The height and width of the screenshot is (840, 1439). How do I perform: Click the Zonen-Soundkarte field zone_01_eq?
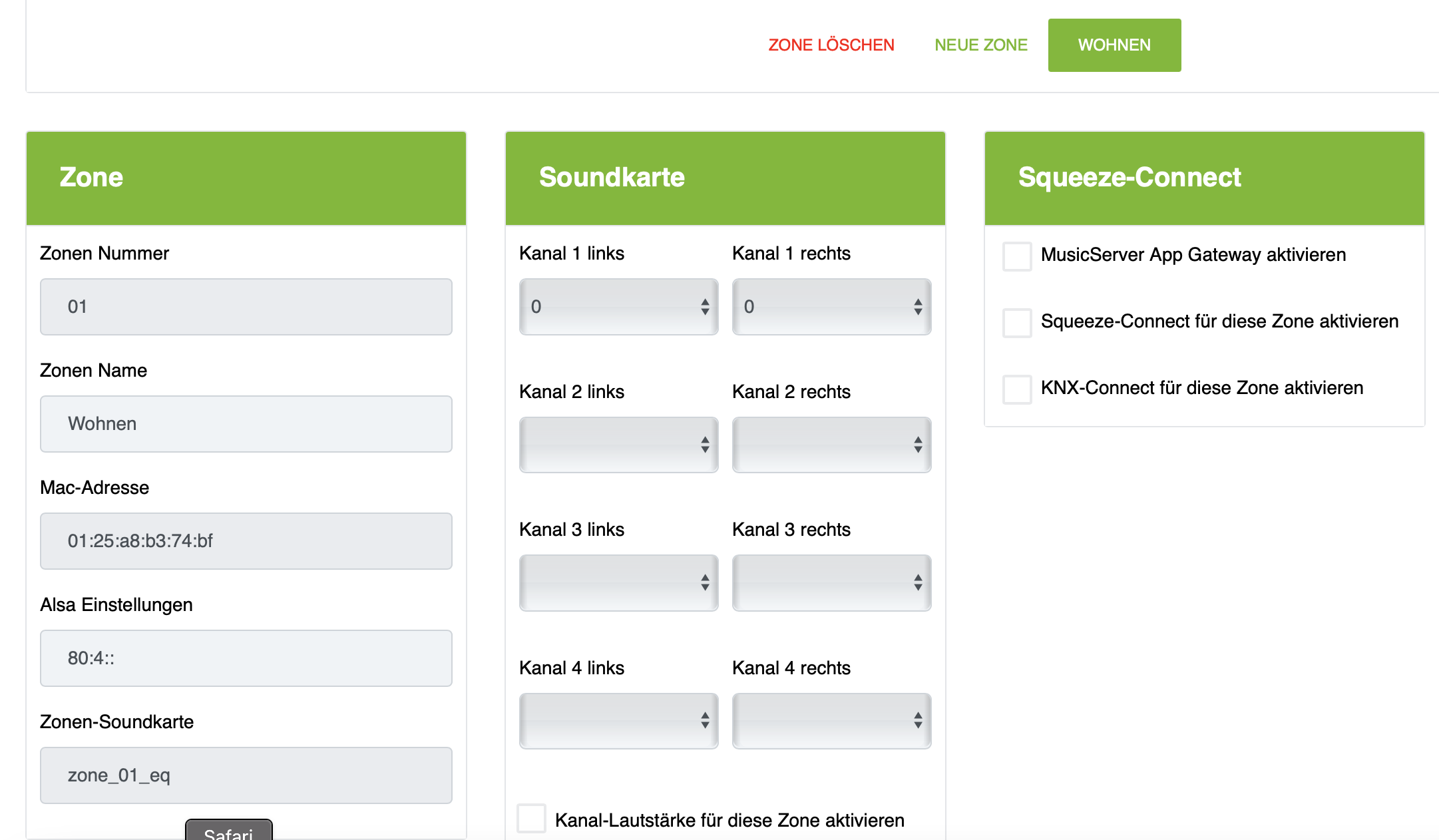tap(246, 775)
